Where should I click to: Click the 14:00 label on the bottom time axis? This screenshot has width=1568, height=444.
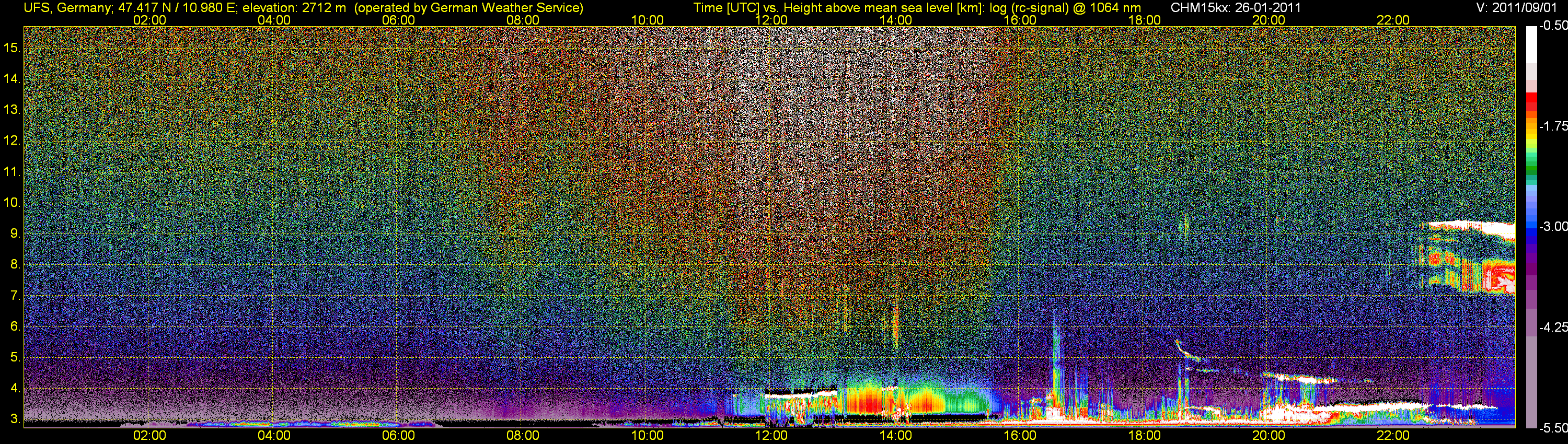pyautogui.click(x=896, y=436)
